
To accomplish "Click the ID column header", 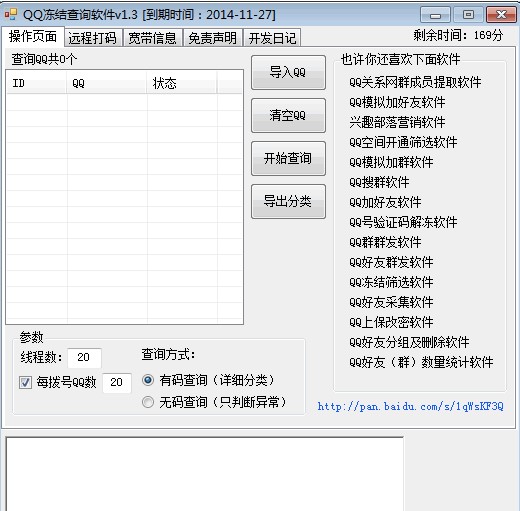I will (36, 83).
